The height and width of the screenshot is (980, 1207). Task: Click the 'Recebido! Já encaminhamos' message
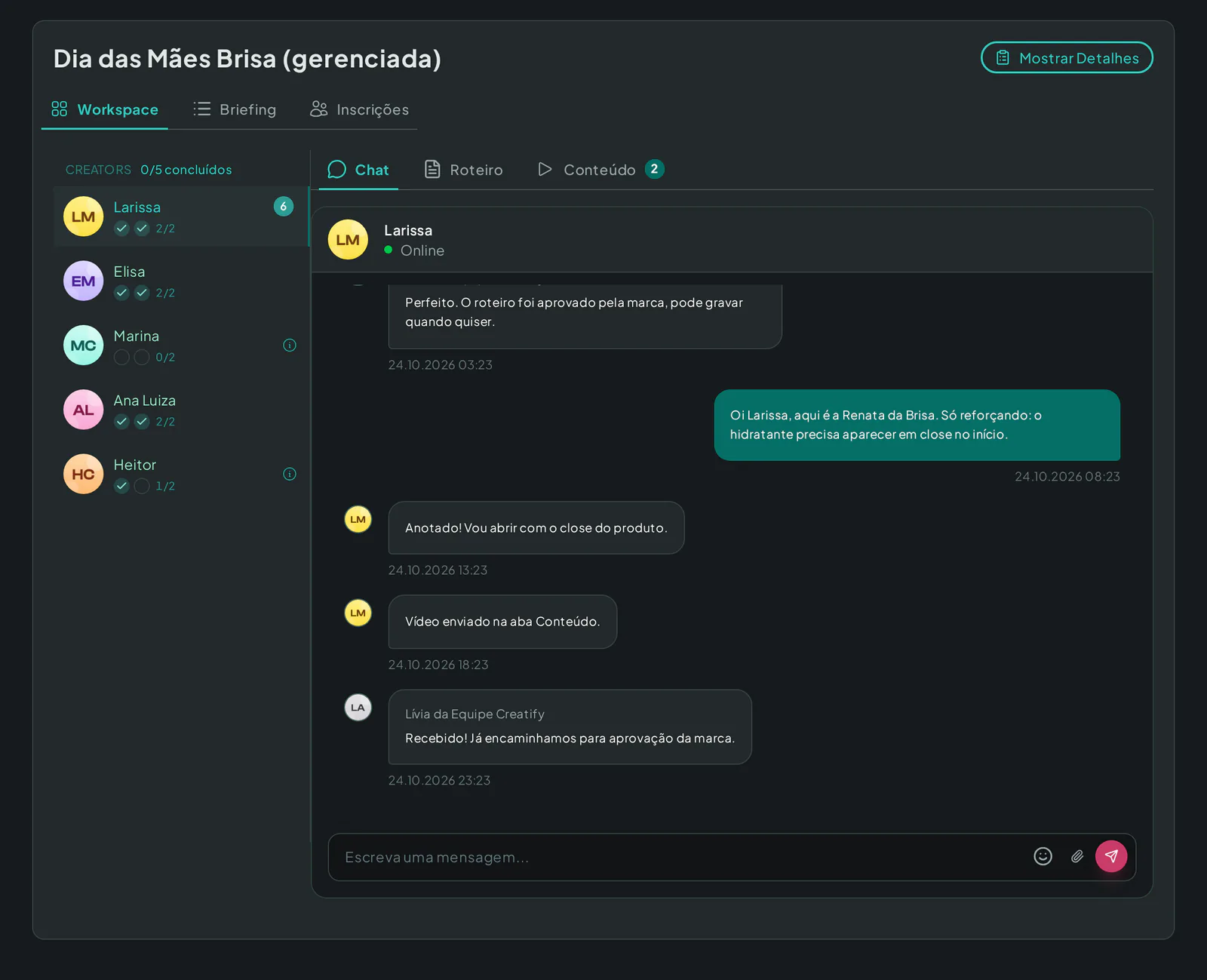tap(570, 727)
